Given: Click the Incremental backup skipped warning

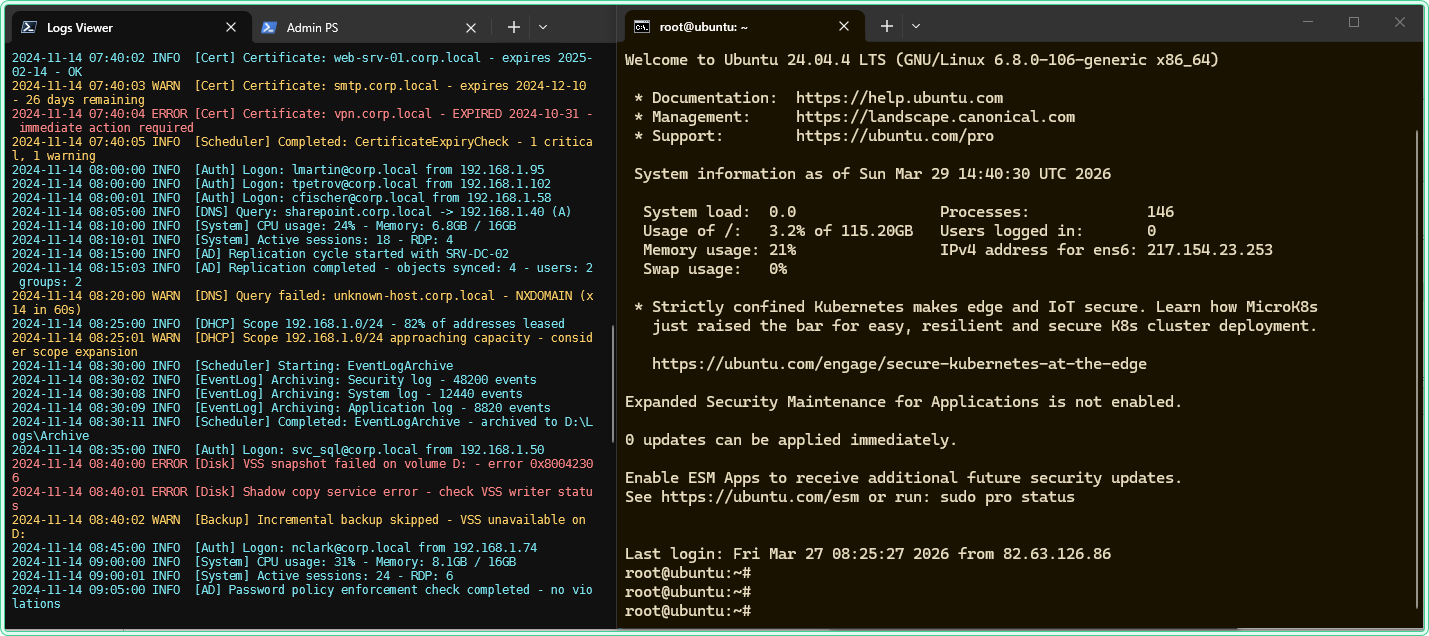Looking at the screenshot, I should click(299, 527).
